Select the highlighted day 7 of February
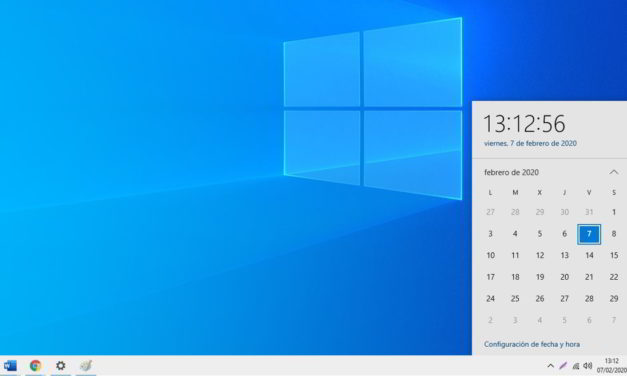 (x=589, y=234)
